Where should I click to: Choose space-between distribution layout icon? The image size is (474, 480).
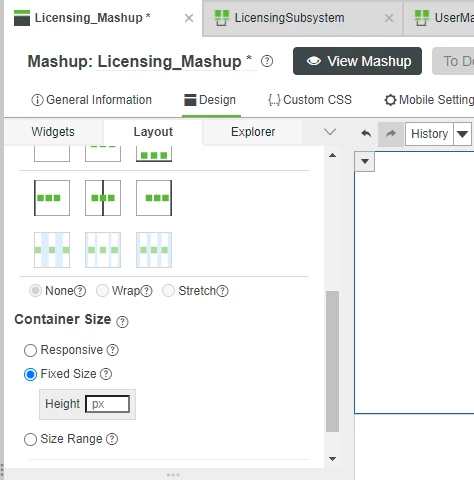pos(52,250)
